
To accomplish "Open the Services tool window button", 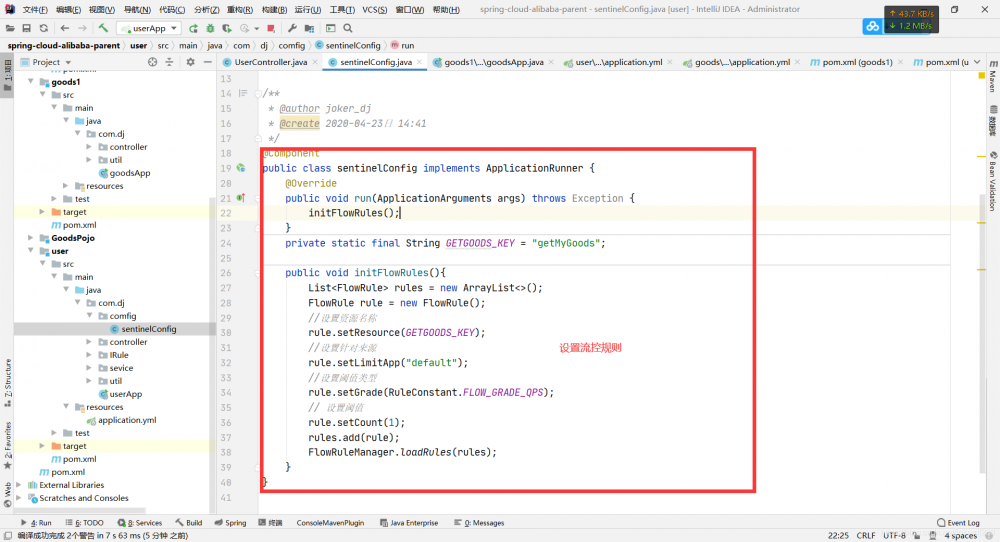I will pos(144,522).
